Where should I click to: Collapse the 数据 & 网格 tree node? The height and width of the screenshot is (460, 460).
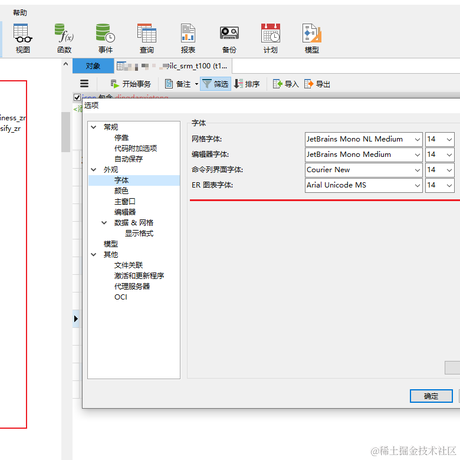click(104, 222)
